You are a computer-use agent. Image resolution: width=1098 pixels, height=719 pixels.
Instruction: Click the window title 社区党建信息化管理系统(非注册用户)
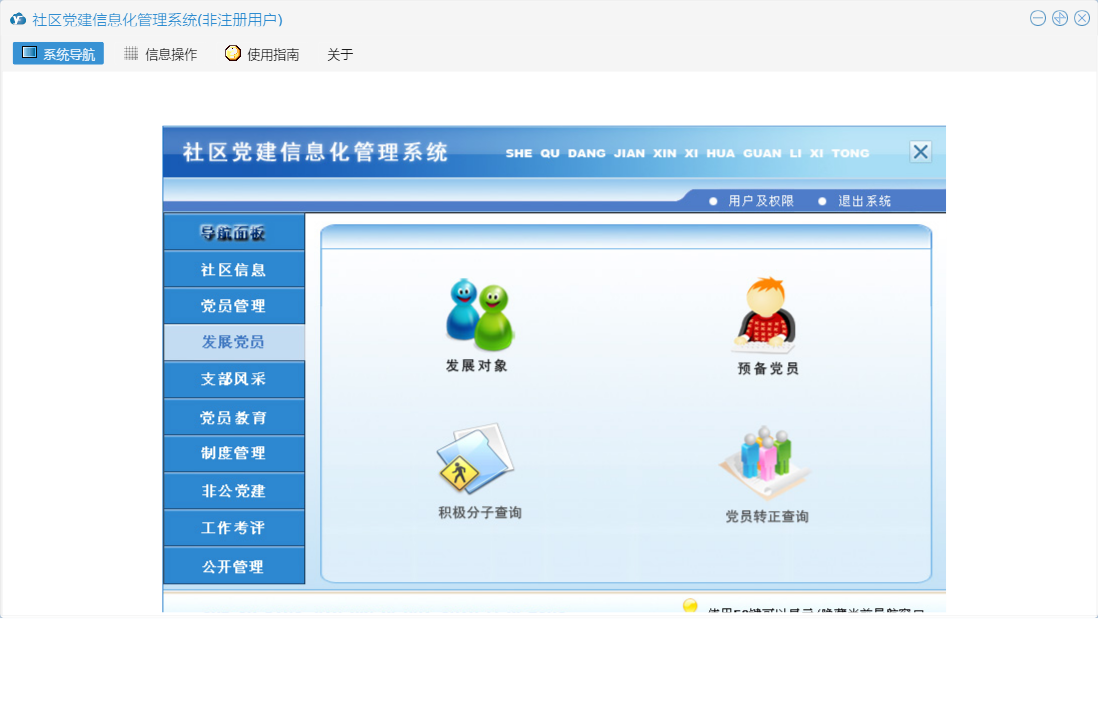point(157,20)
